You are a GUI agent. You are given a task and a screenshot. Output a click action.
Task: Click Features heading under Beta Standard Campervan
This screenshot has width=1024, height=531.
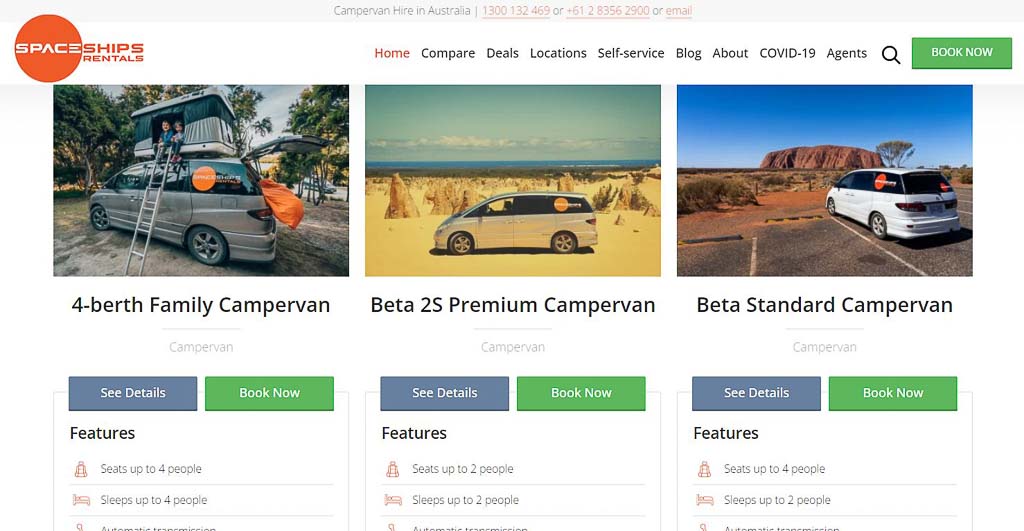pyautogui.click(x=726, y=433)
